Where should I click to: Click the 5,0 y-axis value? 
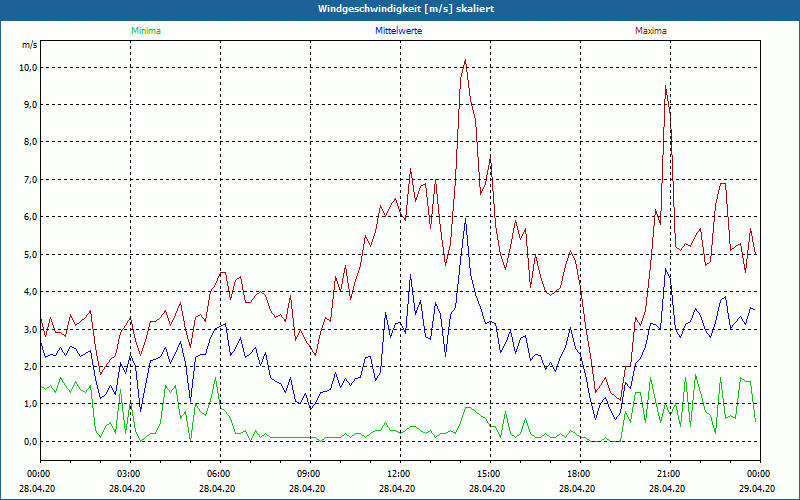click(30, 254)
